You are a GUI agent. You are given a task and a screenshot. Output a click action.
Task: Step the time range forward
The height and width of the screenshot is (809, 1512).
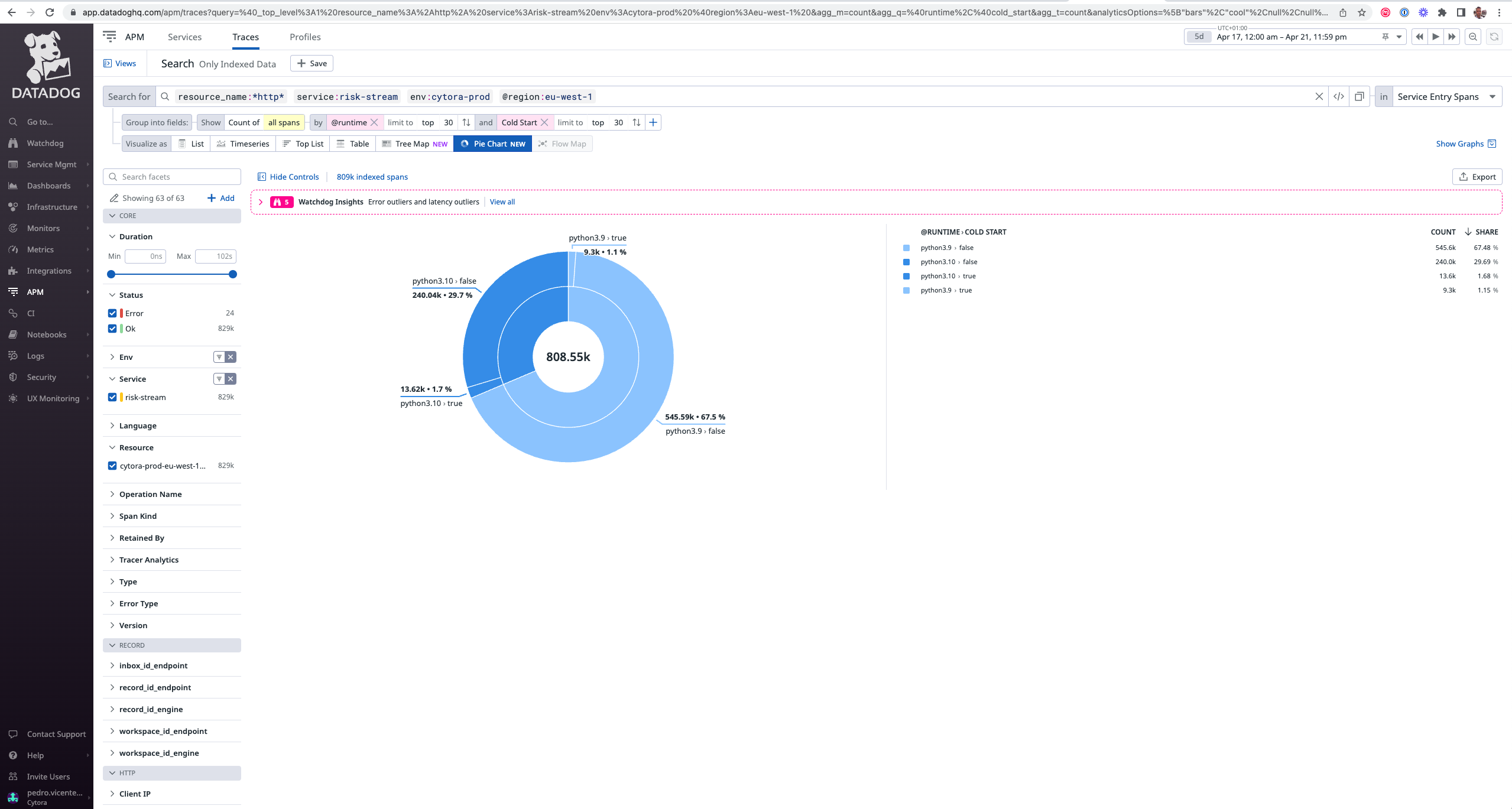[x=1452, y=37]
